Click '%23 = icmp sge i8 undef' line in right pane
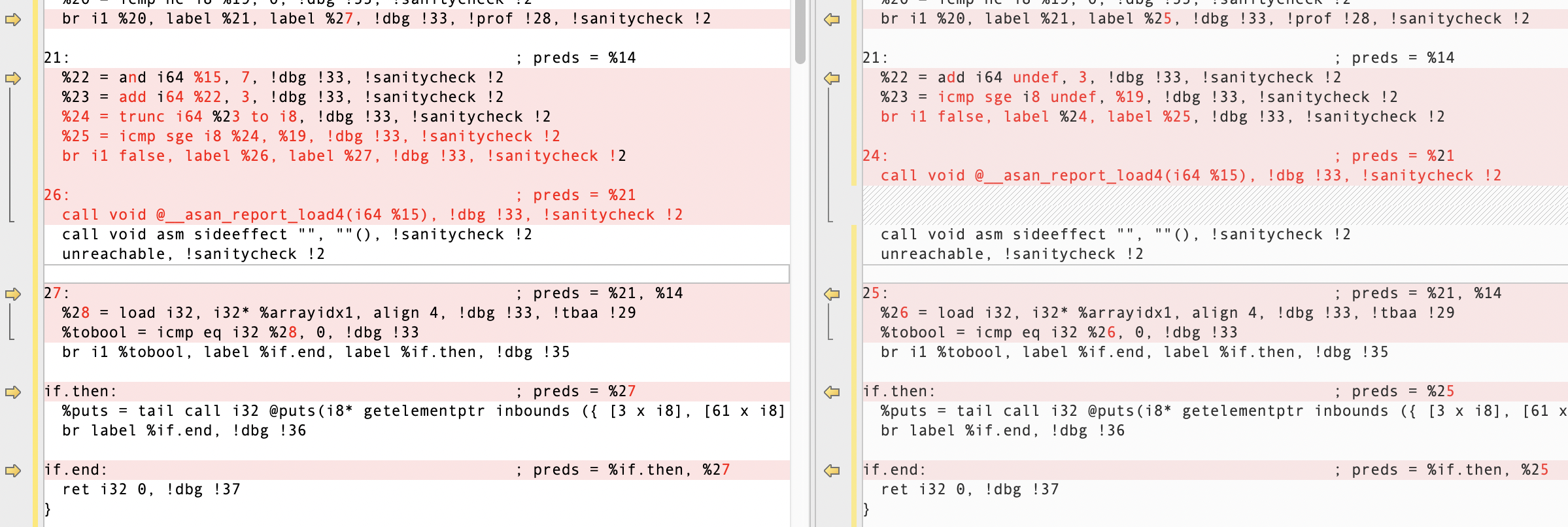 coord(1139,97)
